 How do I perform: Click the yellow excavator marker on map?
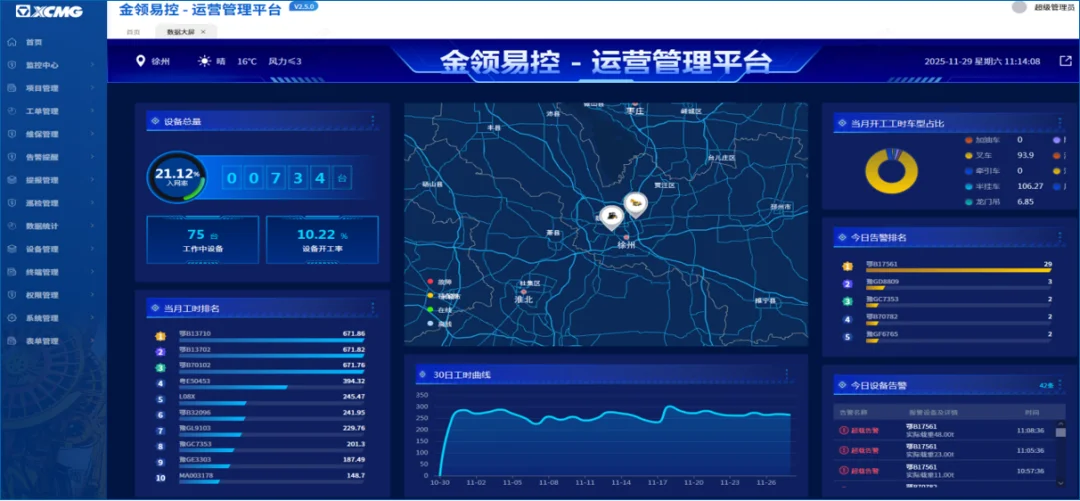pyautogui.click(x=634, y=203)
